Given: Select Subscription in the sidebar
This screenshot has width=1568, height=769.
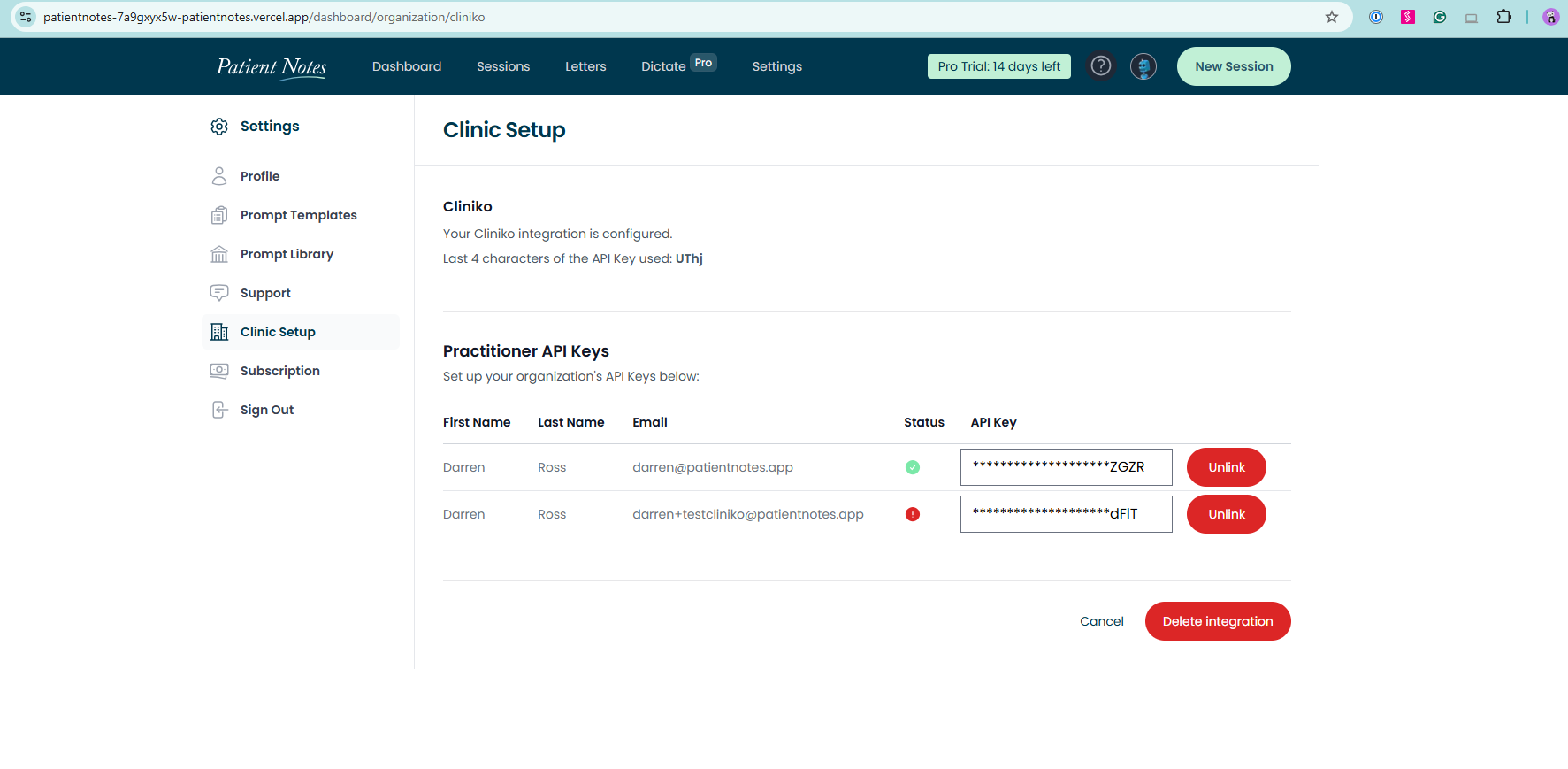Looking at the screenshot, I should (x=301, y=371).
